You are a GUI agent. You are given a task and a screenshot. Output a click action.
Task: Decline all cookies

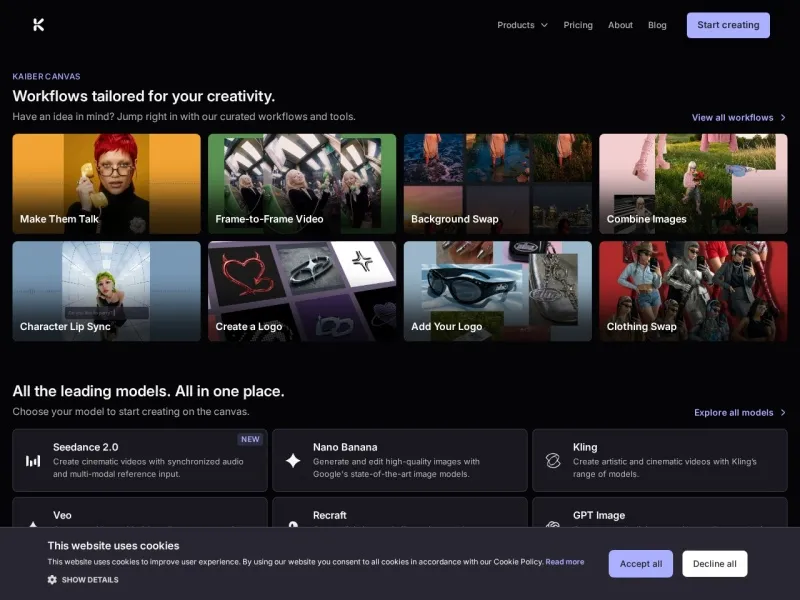tap(715, 564)
